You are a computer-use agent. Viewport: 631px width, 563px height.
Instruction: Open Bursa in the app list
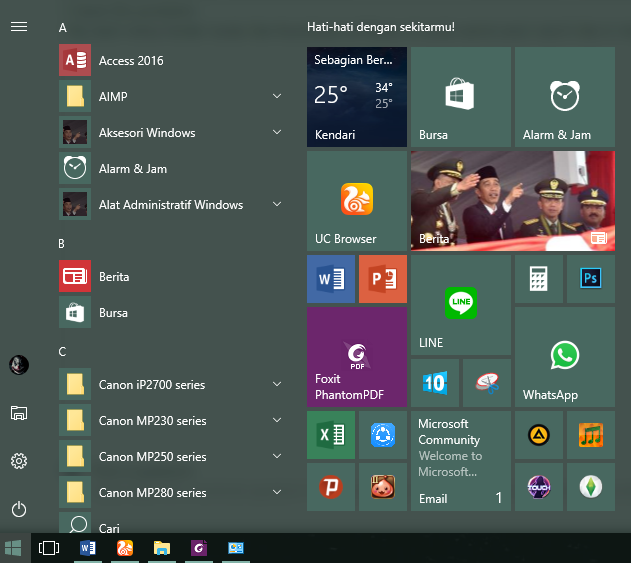(x=171, y=312)
